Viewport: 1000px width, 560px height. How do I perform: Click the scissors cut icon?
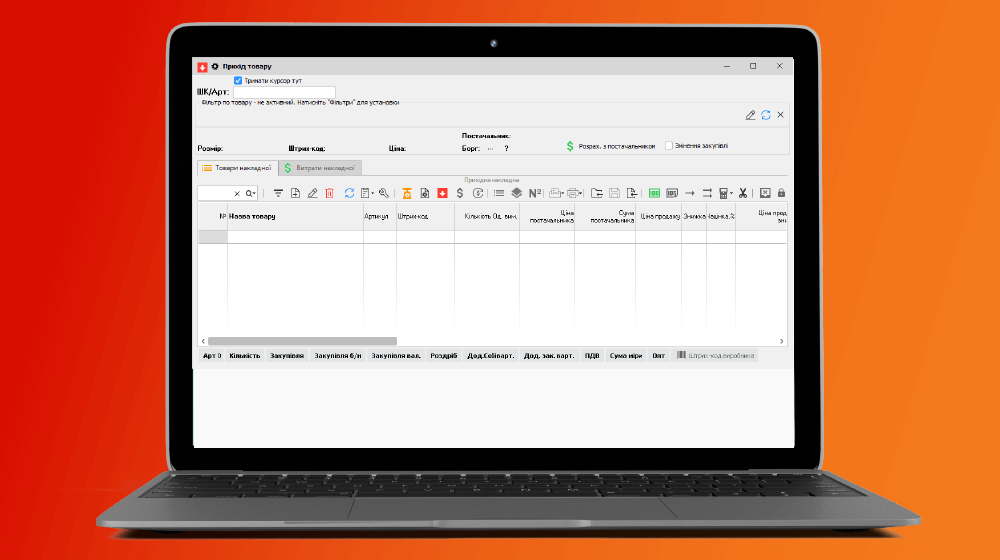tap(742, 193)
